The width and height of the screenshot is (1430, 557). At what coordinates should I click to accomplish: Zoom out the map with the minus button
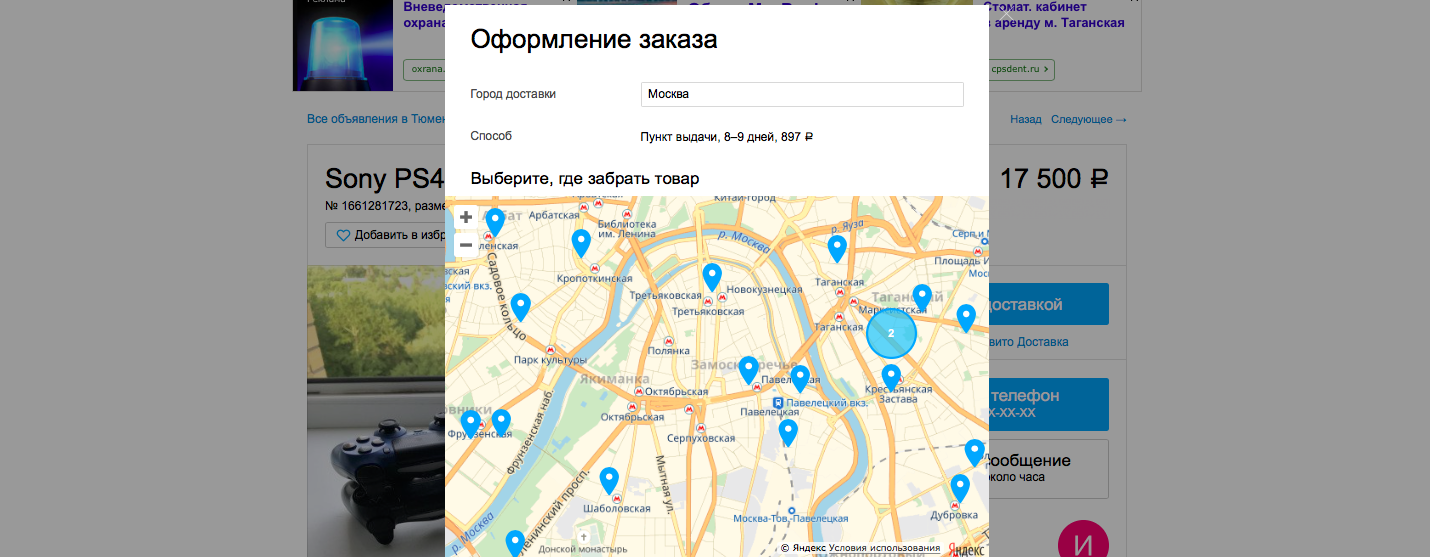point(466,245)
